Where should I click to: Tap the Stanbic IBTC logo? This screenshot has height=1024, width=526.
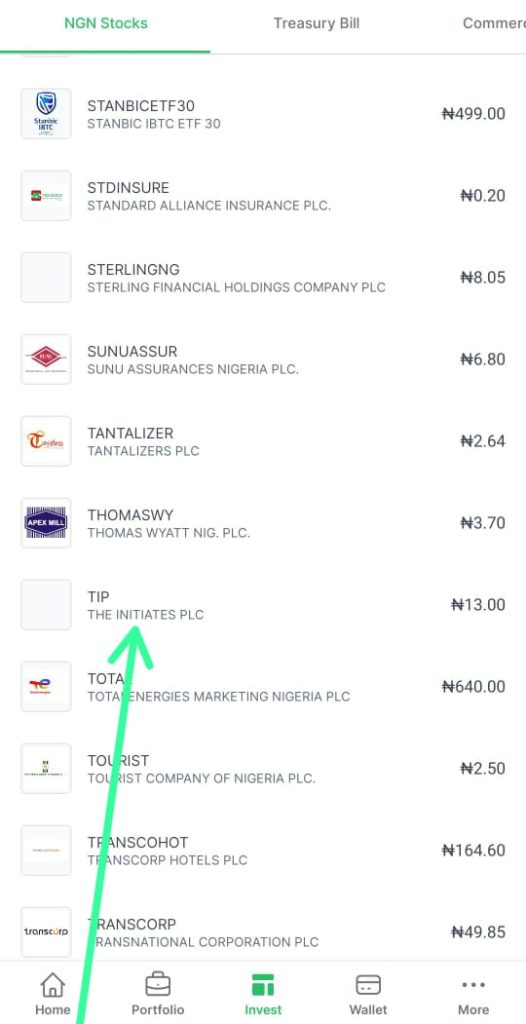click(46, 114)
